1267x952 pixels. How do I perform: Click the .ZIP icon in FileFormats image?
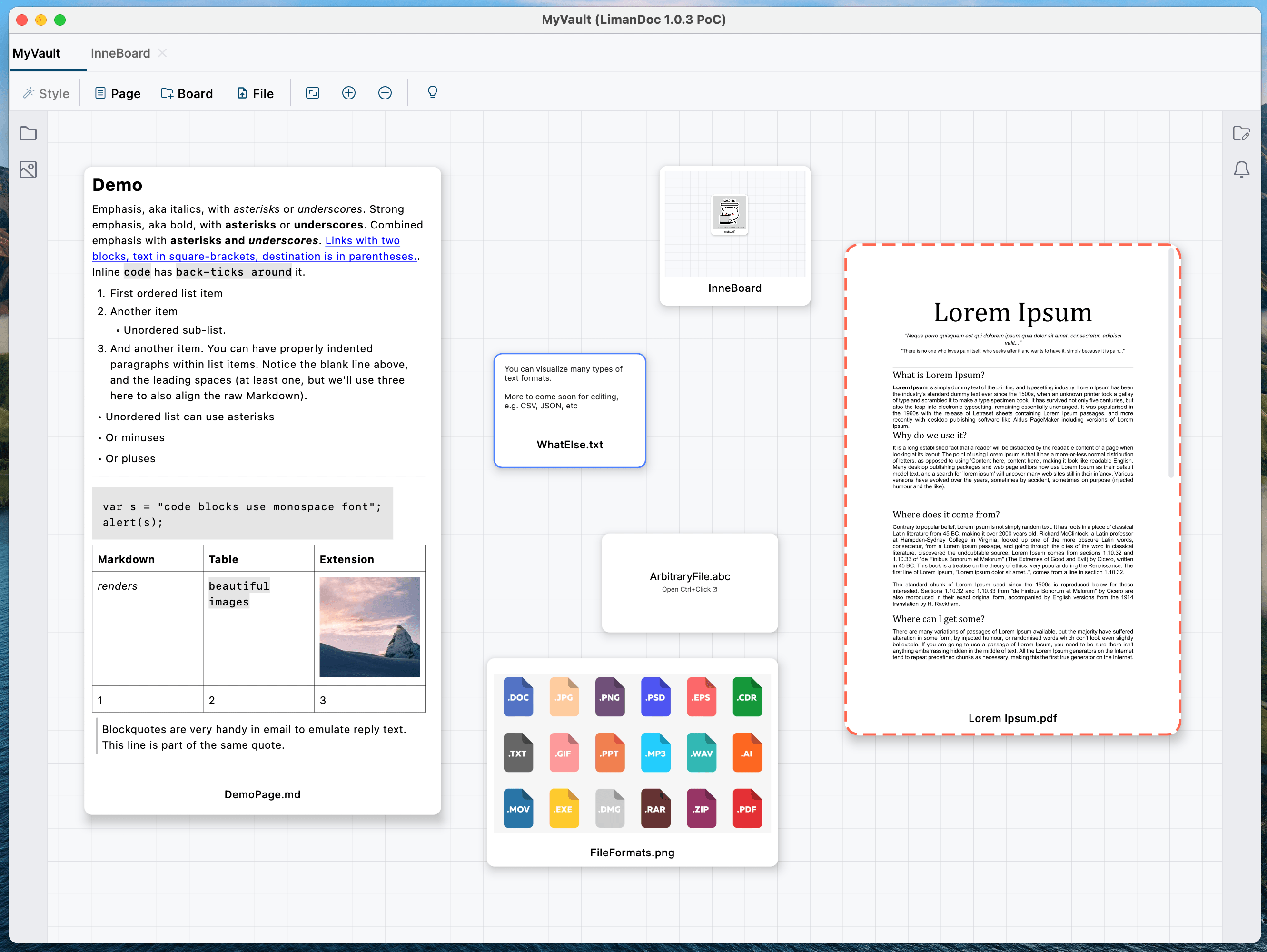(x=702, y=808)
